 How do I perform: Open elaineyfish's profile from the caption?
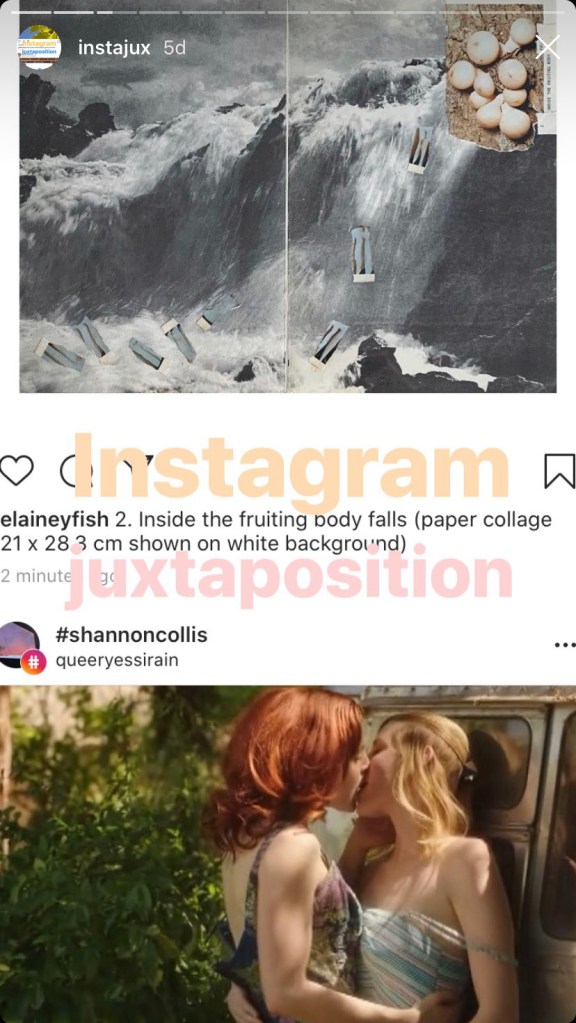tap(55, 520)
